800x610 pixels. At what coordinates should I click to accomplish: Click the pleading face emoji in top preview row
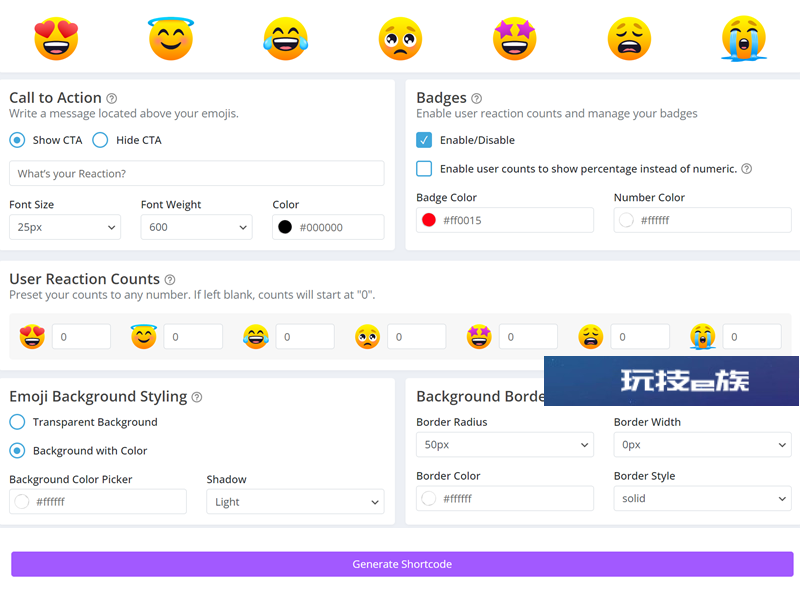pos(401,39)
